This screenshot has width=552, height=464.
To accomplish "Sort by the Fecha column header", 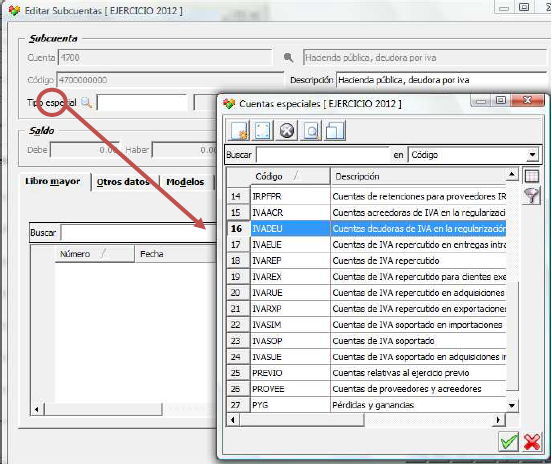I will tap(175, 254).
